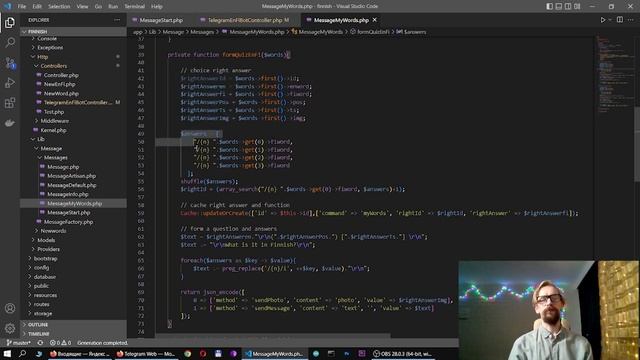Click the Explorer more actions ellipsis

[x=117, y=20]
